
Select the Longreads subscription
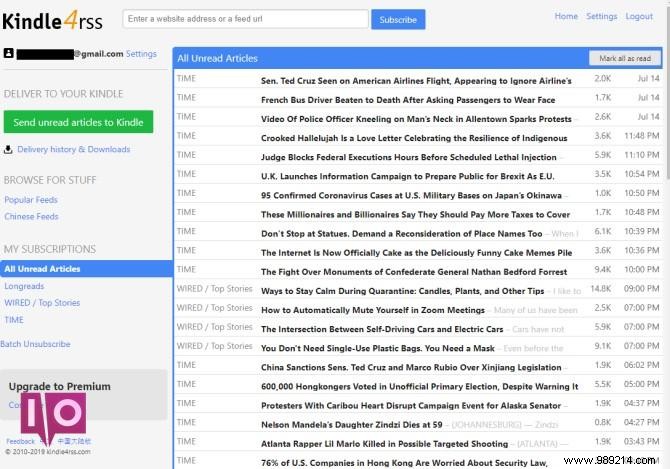coord(24,286)
